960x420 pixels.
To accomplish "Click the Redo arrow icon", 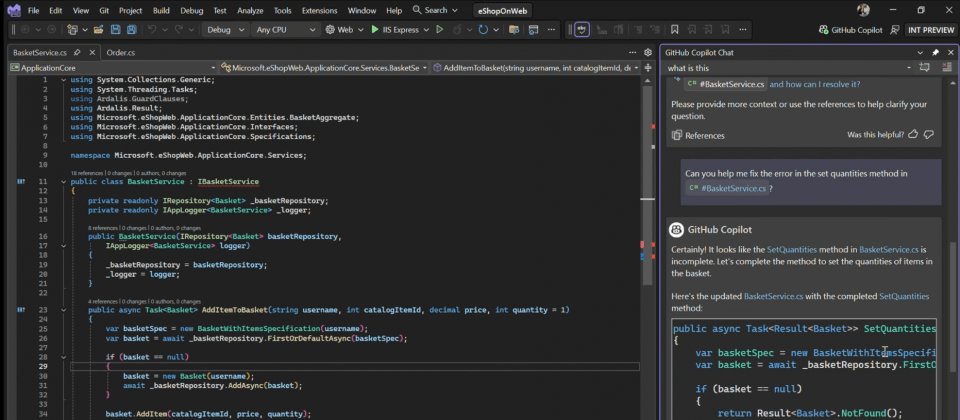I will [x=179, y=29].
